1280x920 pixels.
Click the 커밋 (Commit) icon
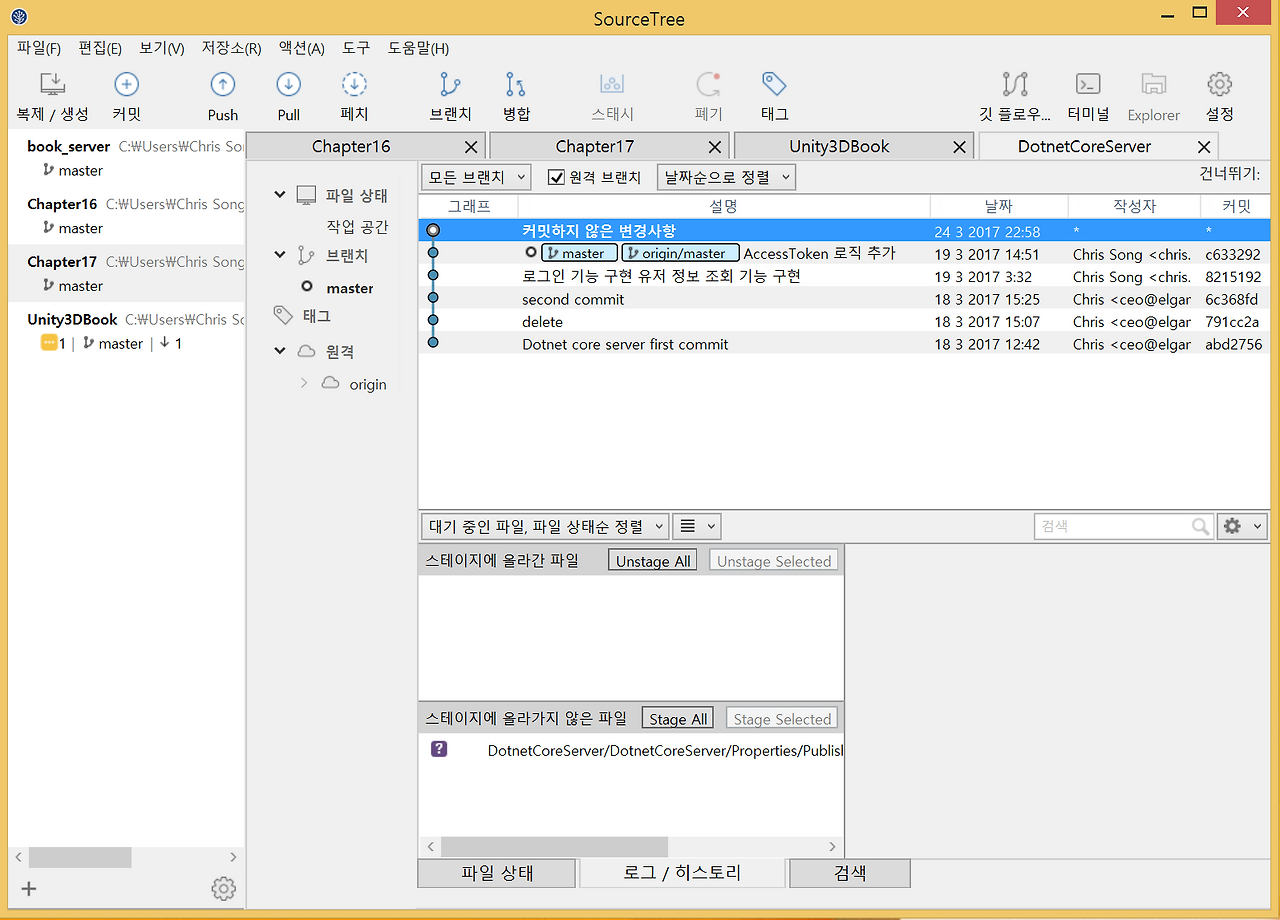point(126,95)
